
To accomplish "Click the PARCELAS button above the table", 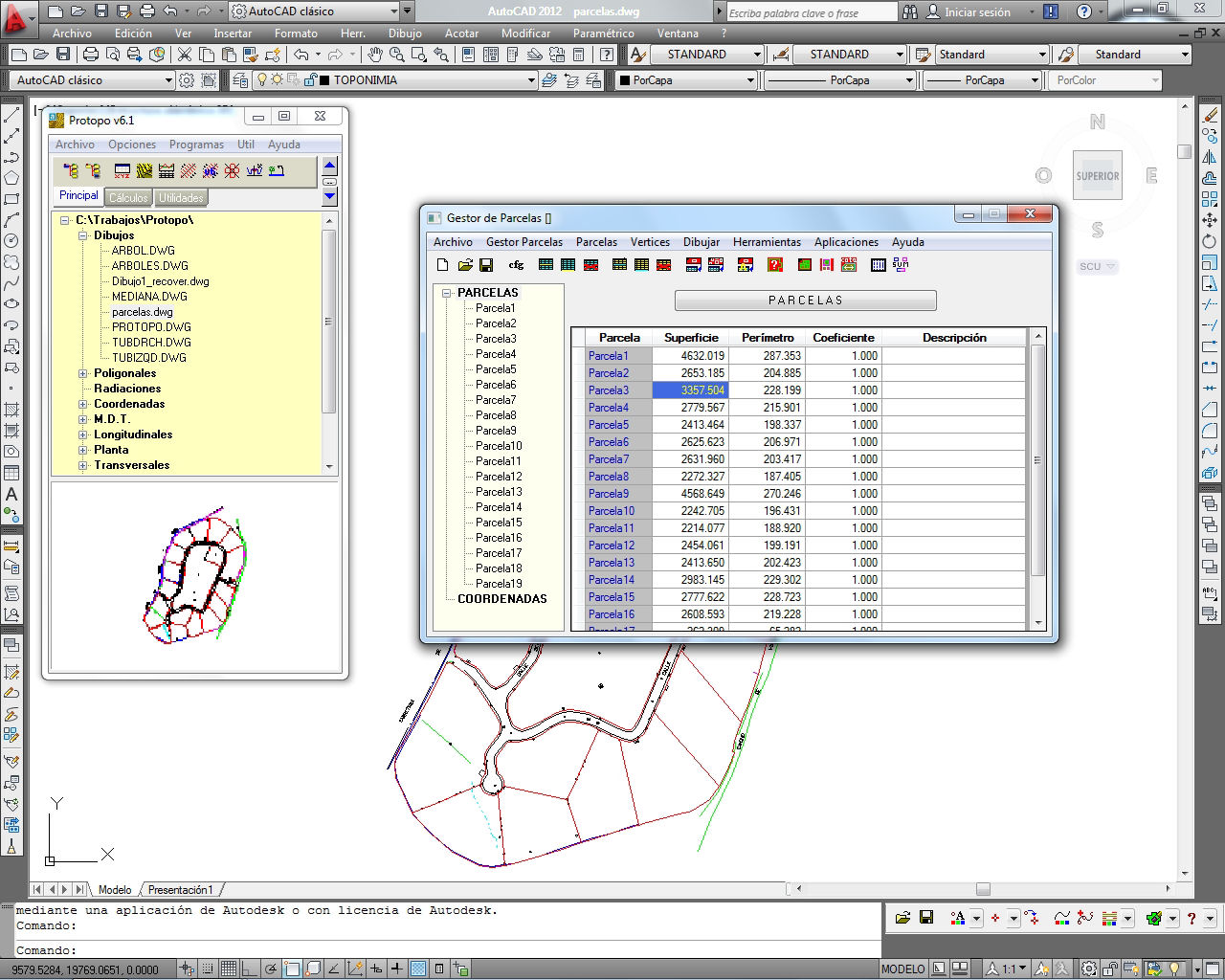I will coord(805,301).
